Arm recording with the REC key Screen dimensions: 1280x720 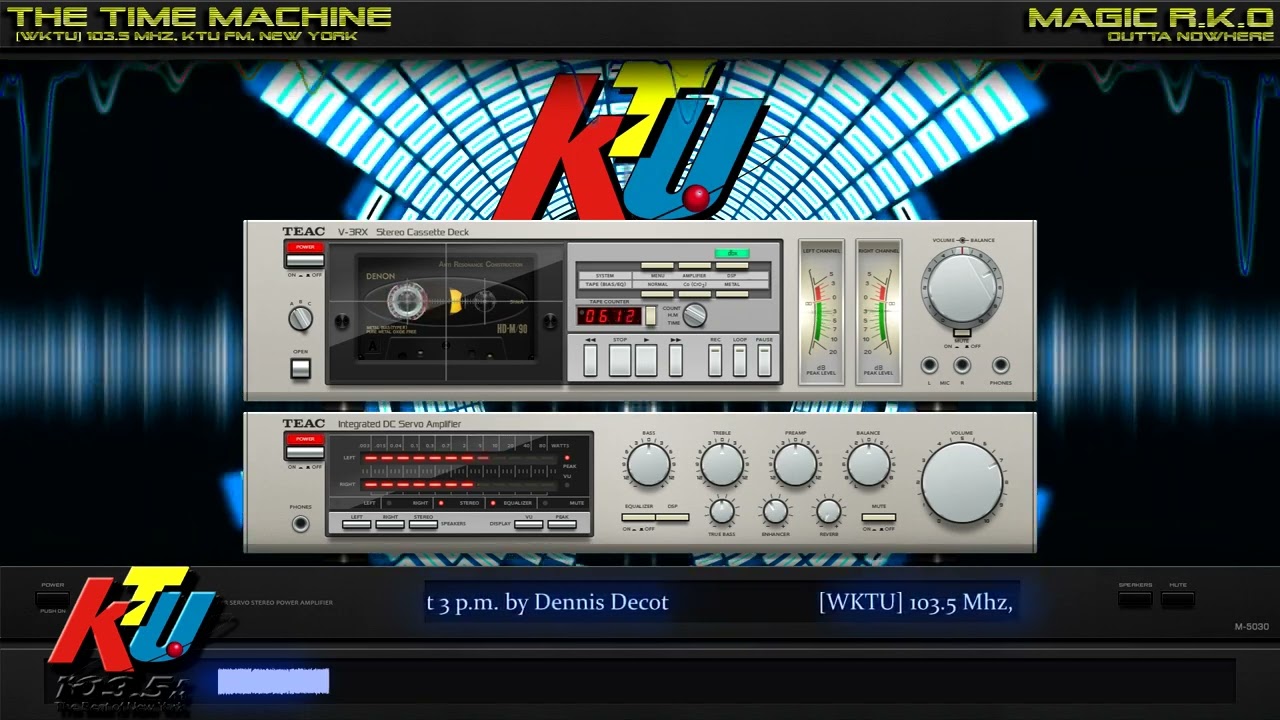click(715, 360)
